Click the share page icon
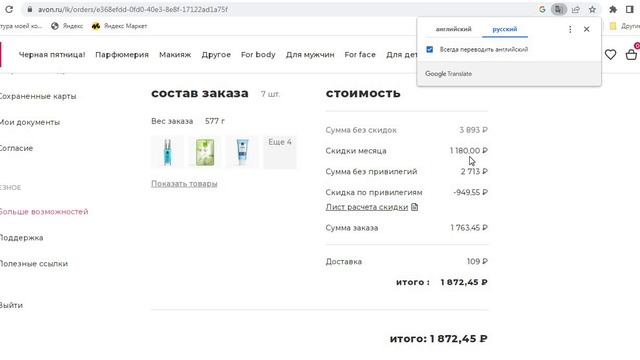Screen dimensions: 640x360 [576, 9]
